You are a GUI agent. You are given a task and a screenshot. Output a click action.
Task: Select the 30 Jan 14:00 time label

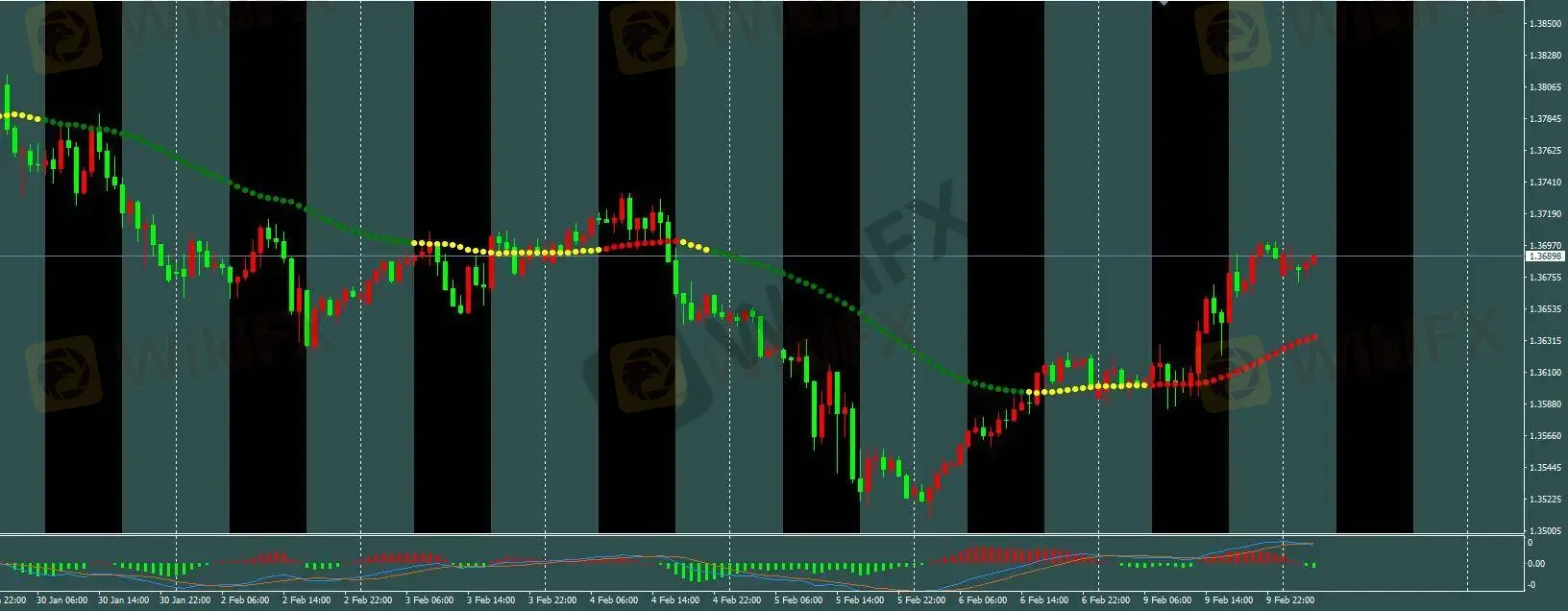pyautogui.click(x=122, y=600)
